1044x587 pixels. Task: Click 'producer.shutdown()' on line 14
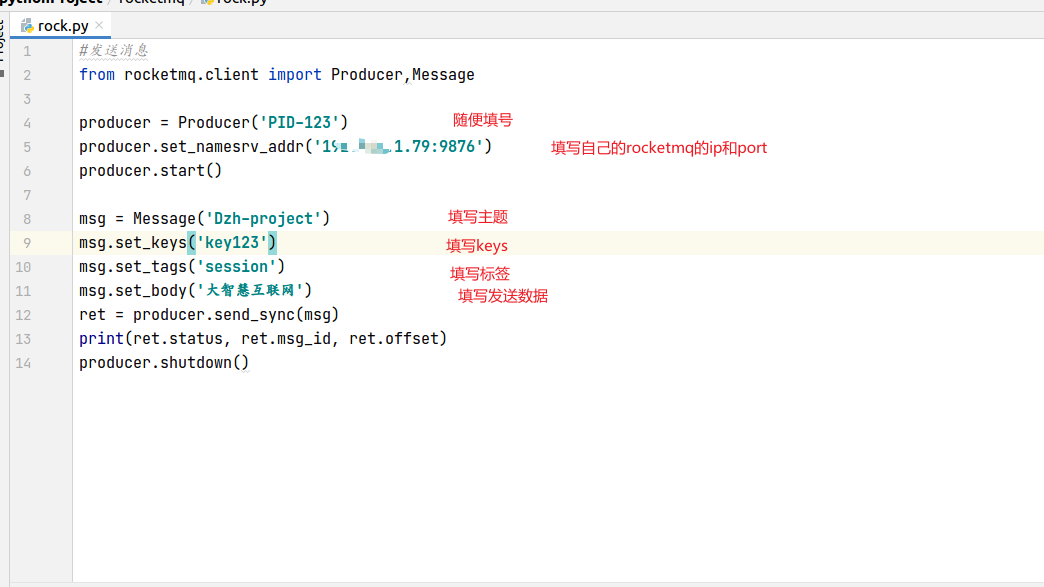(x=164, y=362)
